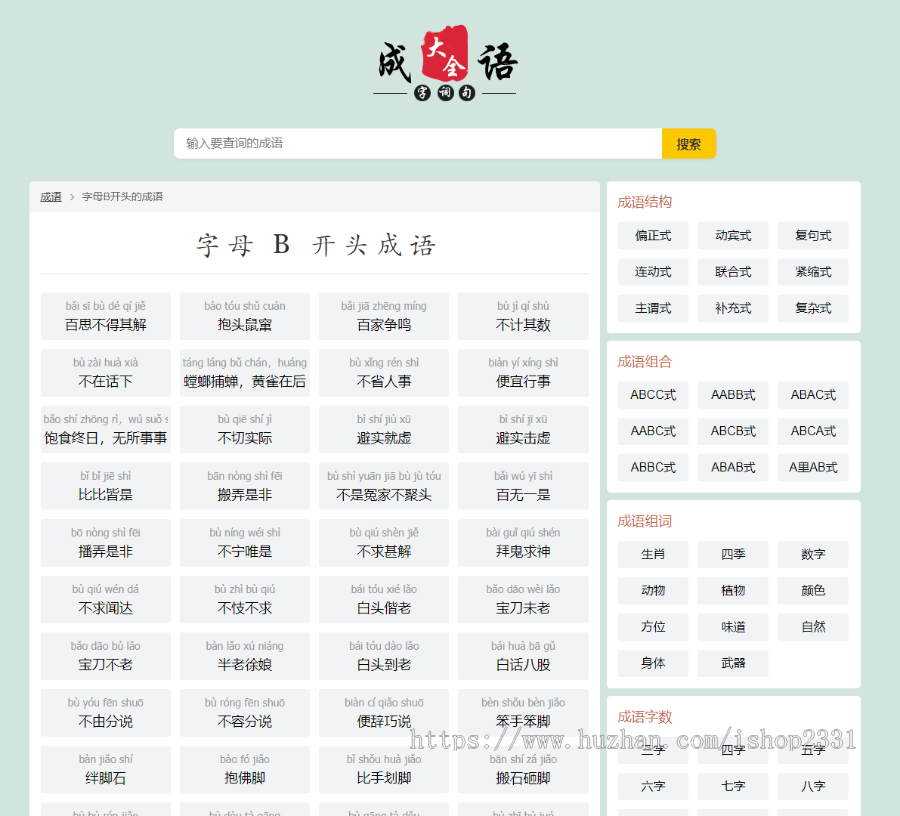Select 连动式 idiom structure
This screenshot has width=900, height=816.
pos(653,272)
